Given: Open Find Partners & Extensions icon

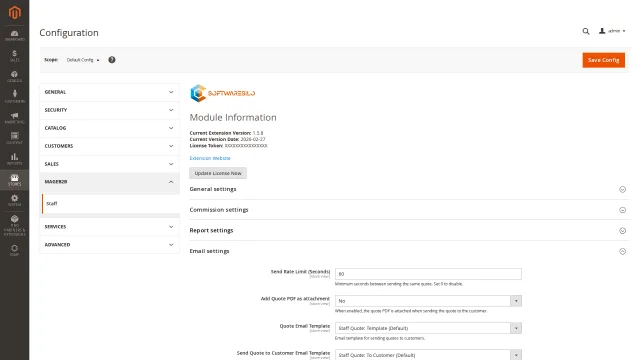Looking at the screenshot, I should pyautogui.click(x=15, y=226).
